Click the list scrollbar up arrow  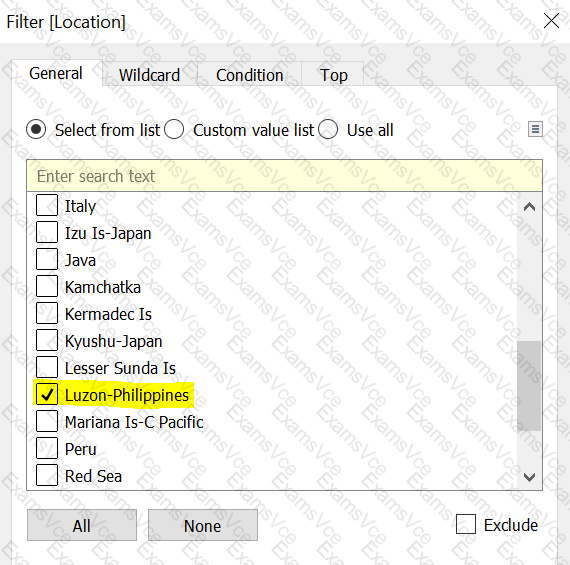point(529,207)
